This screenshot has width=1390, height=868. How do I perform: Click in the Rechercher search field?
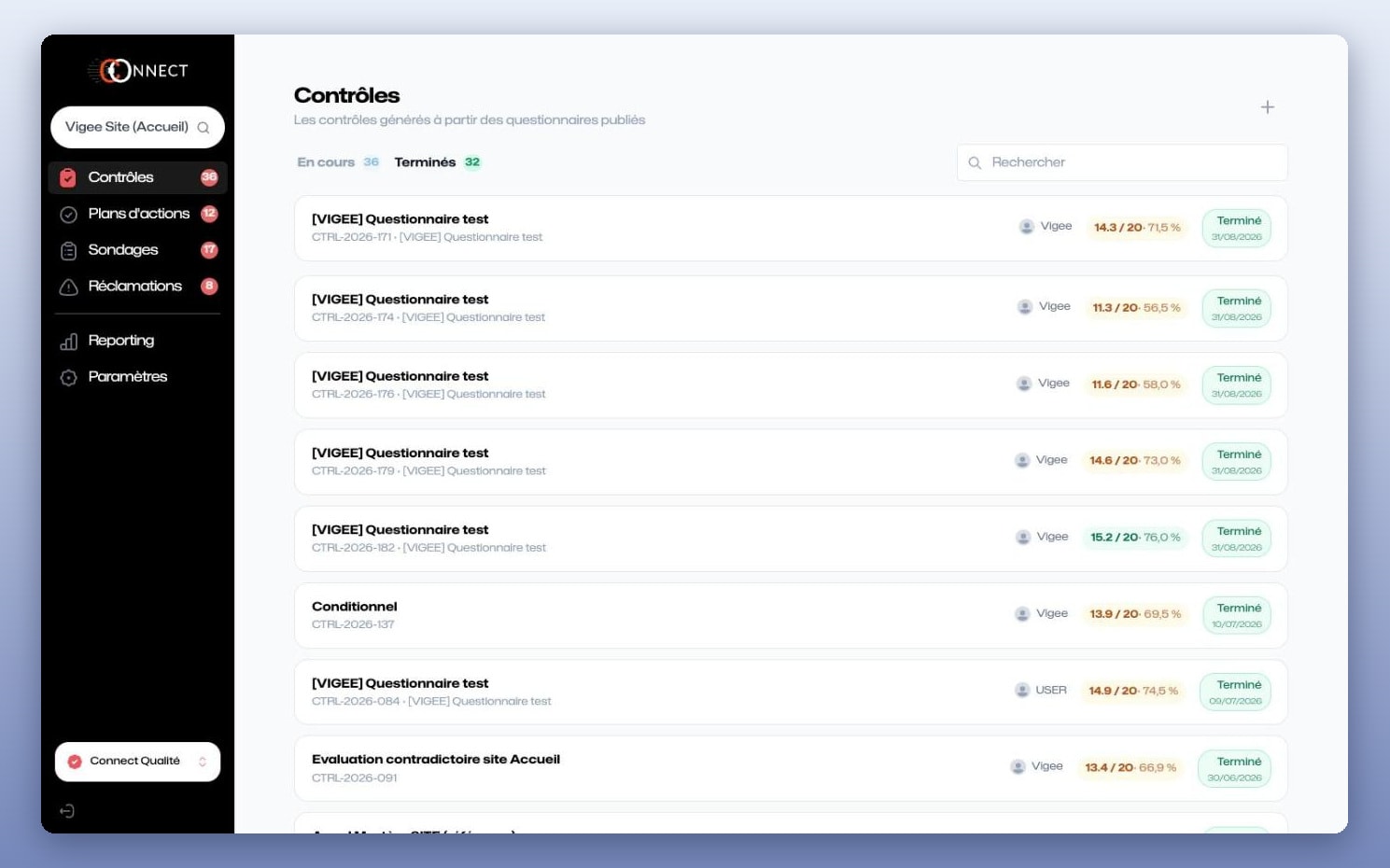(1122, 162)
